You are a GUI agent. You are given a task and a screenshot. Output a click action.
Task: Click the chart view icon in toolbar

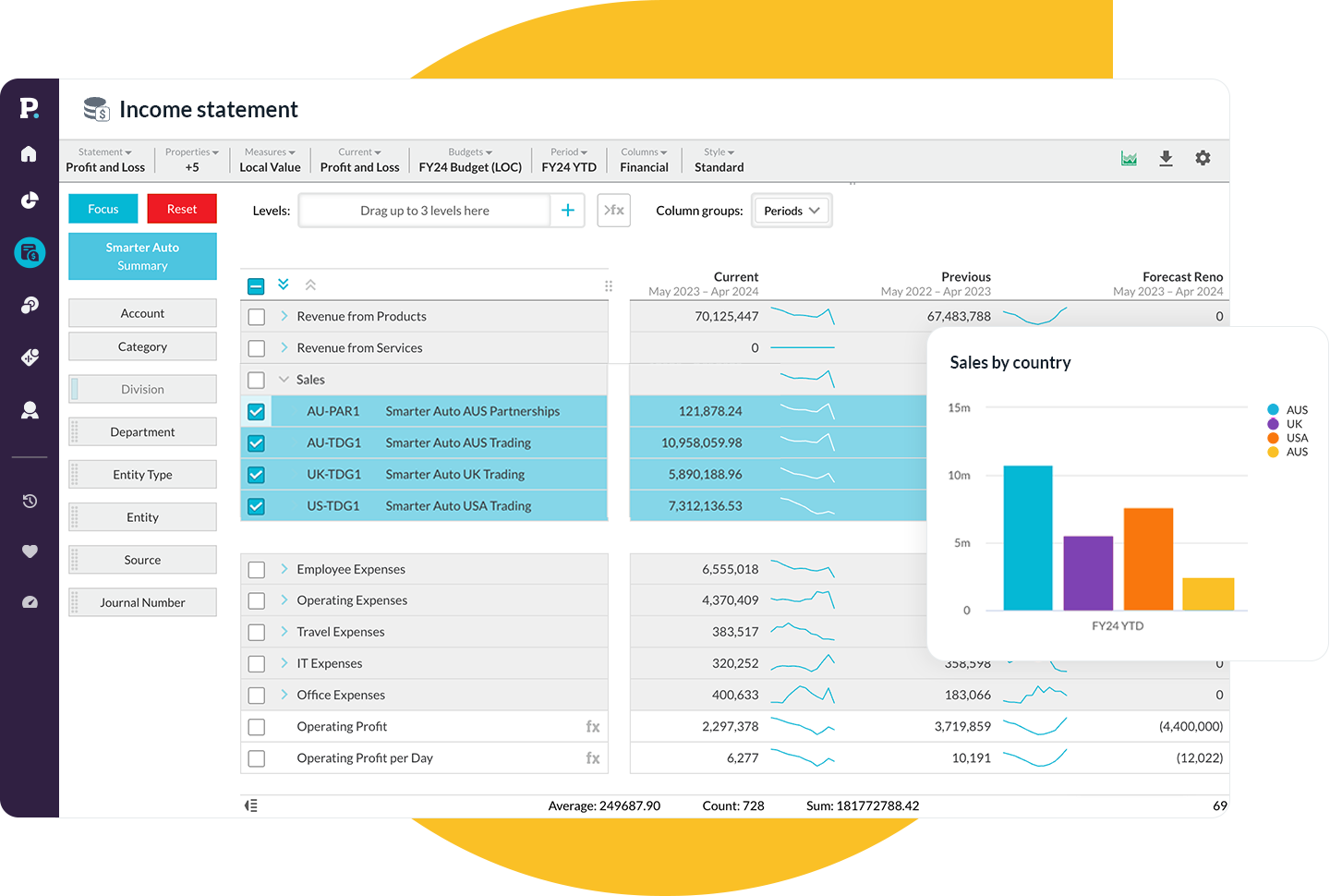pyautogui.click(x=1129, y=158)
